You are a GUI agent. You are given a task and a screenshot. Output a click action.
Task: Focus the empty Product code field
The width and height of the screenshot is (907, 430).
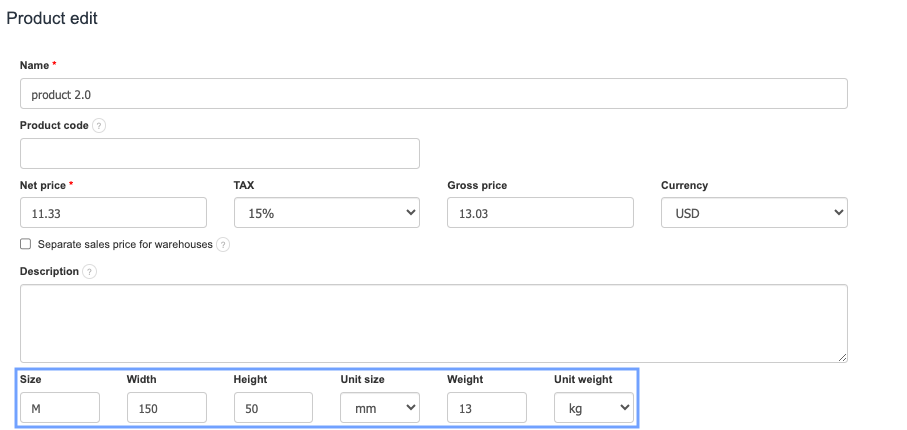pos(219,153)
